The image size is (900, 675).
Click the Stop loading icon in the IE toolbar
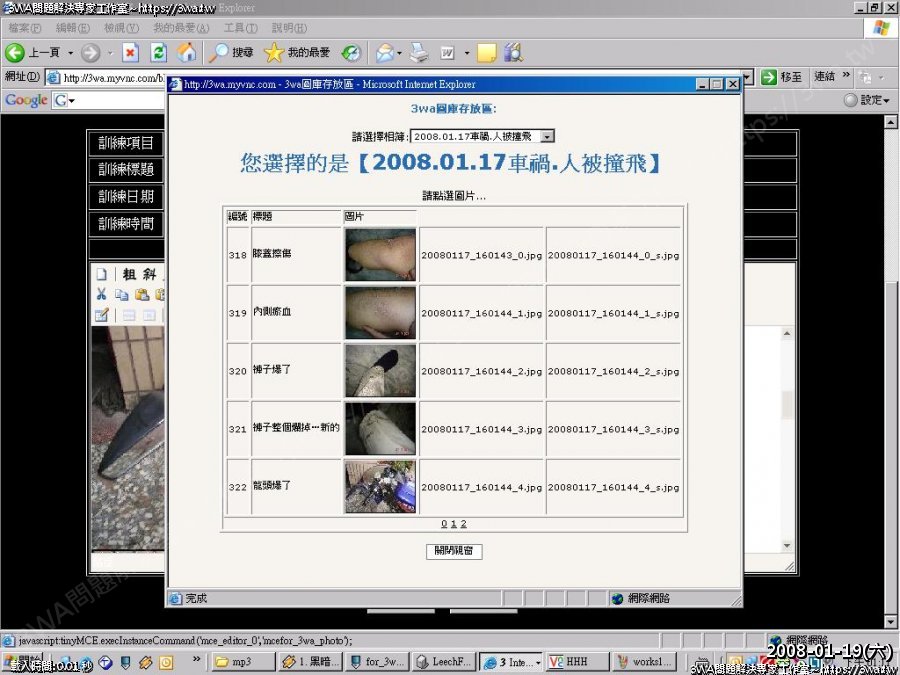pos(130,52)
